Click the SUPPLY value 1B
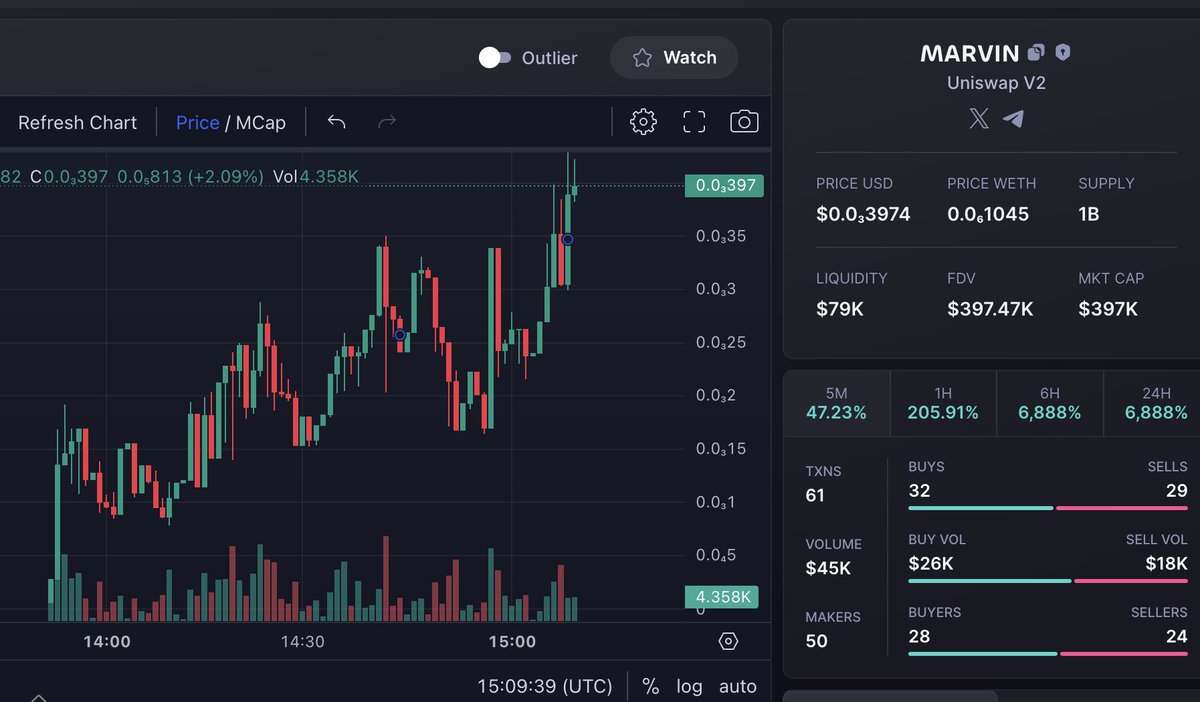 coord(1089,214)
